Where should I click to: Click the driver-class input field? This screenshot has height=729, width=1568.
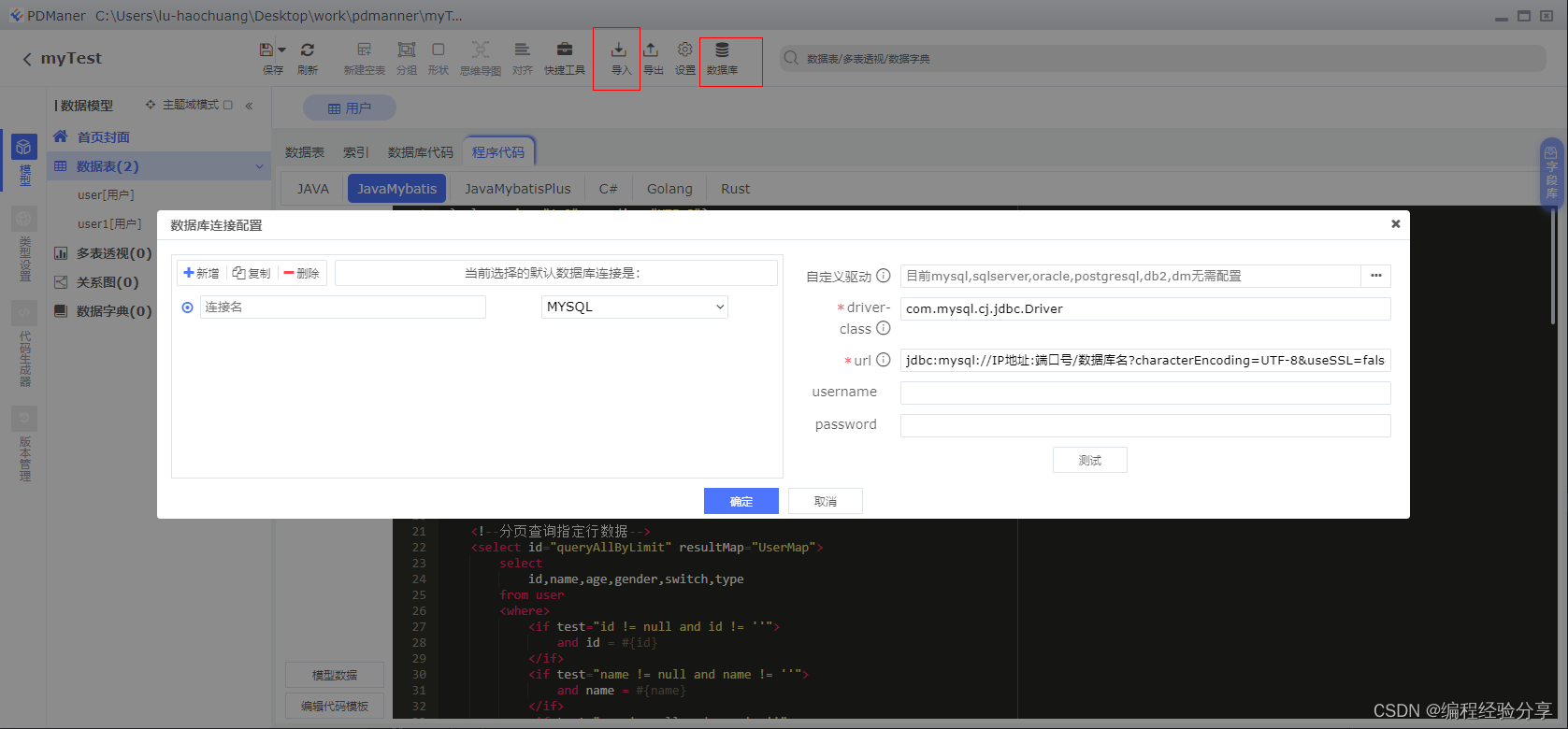[x=1145, y=309]
